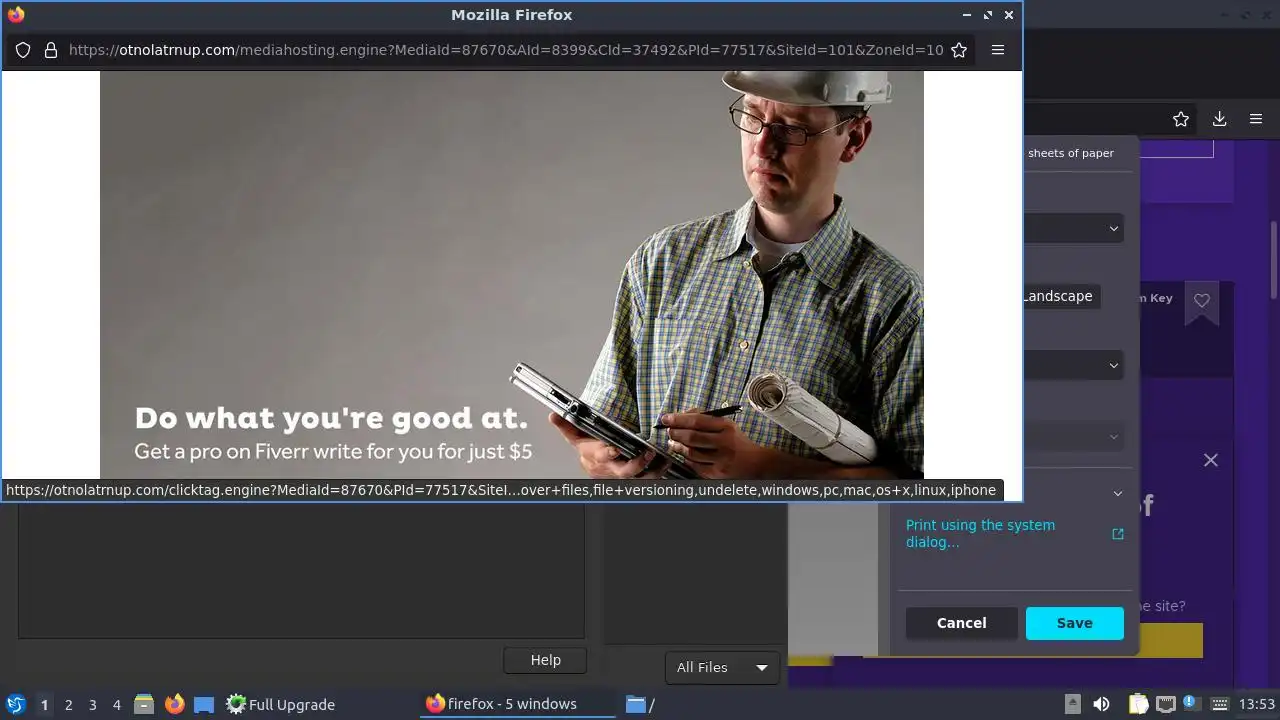Switch to the Full Upgrade taskbar window
This screenshot has width=1280, height=720.
click(x=280, y=704)
